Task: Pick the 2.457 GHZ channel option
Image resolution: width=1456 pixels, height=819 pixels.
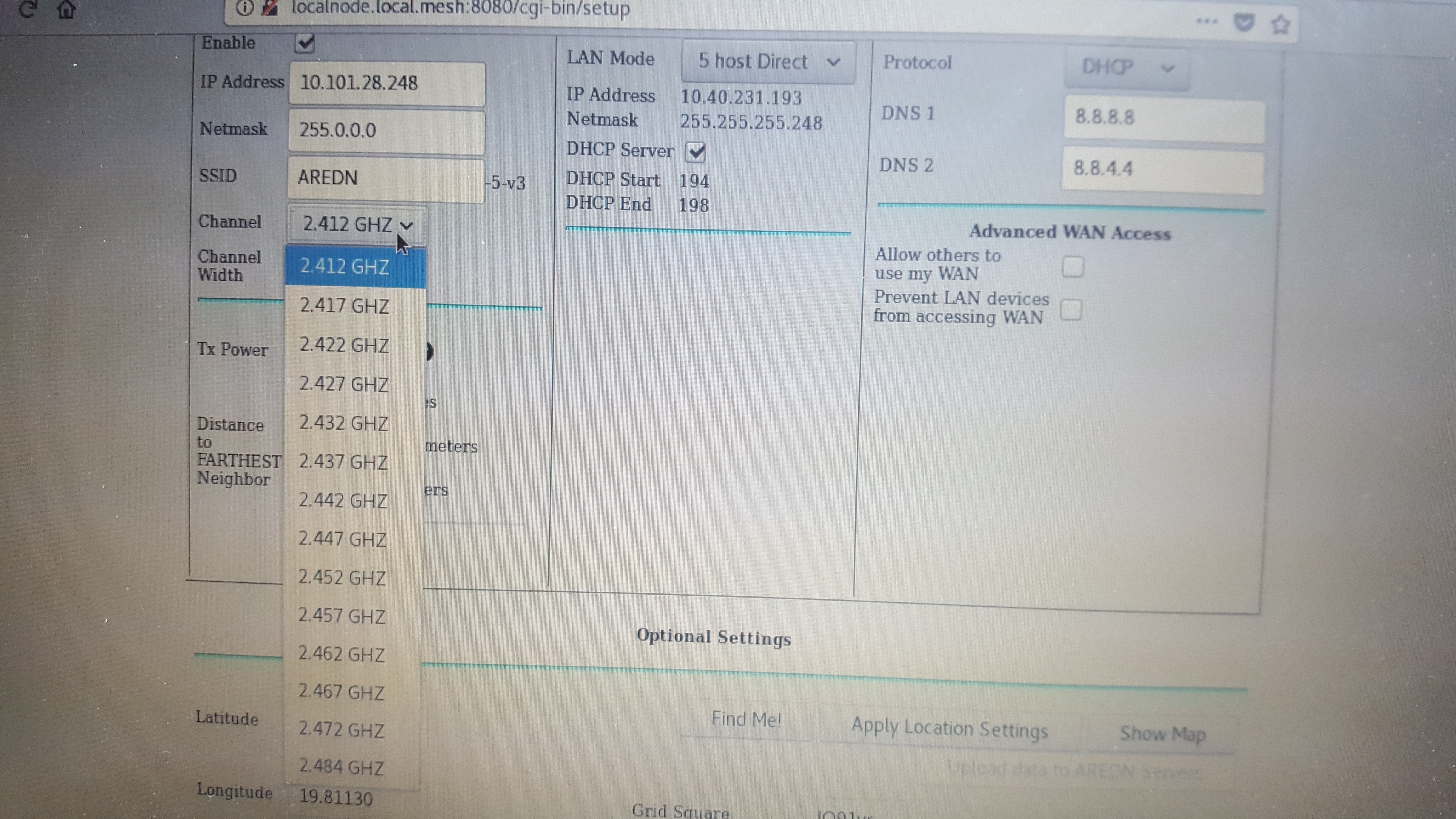Action: click(x=353, y=616)
